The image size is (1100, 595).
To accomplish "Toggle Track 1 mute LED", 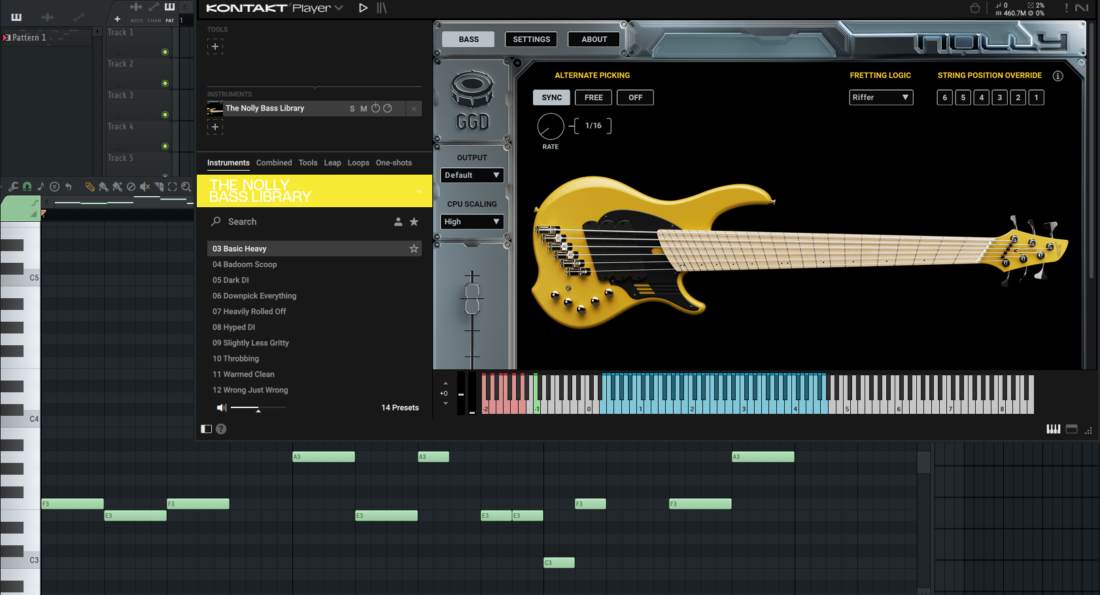I will (165, 52).
